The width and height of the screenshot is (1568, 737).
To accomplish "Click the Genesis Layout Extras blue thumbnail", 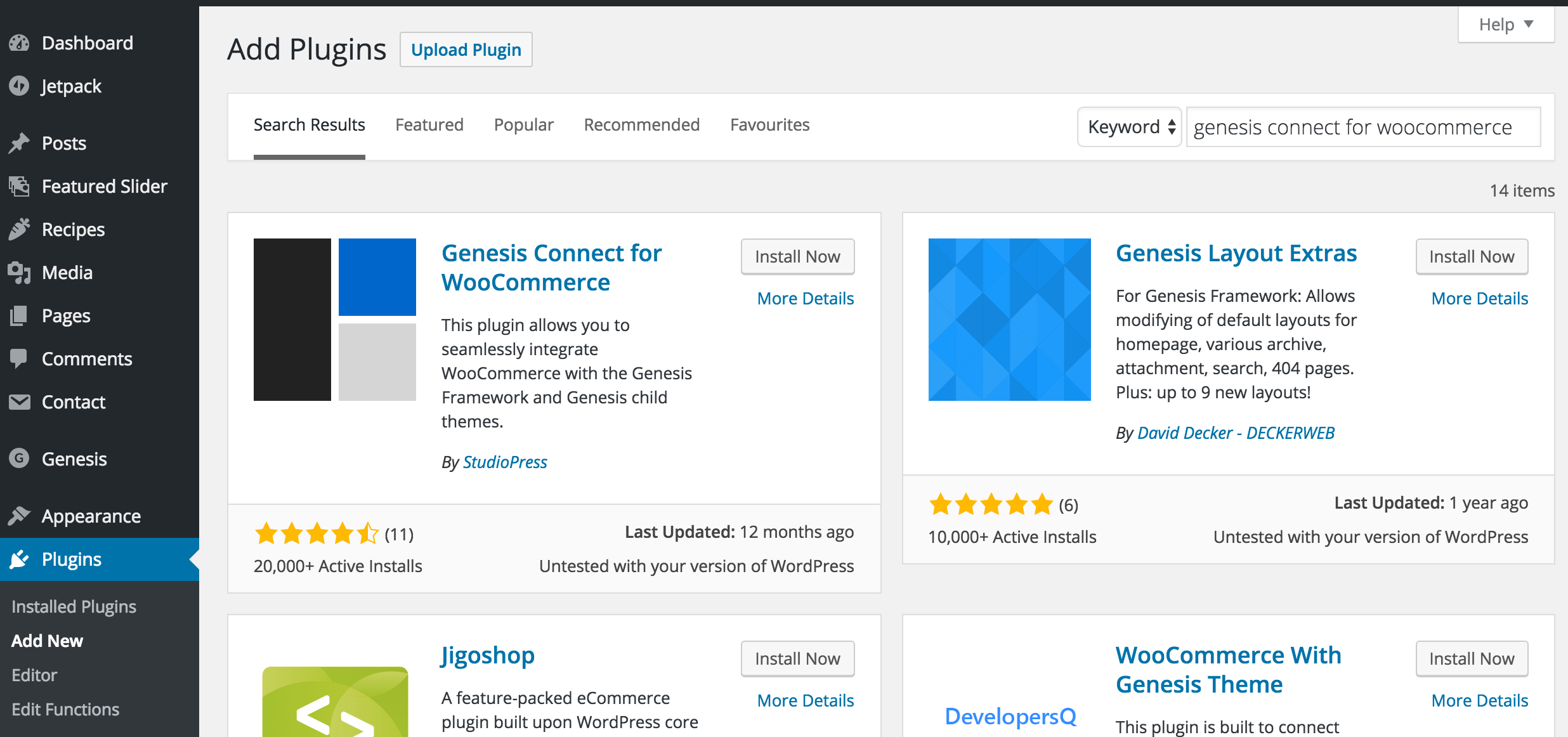I will tap(1010, 320).
